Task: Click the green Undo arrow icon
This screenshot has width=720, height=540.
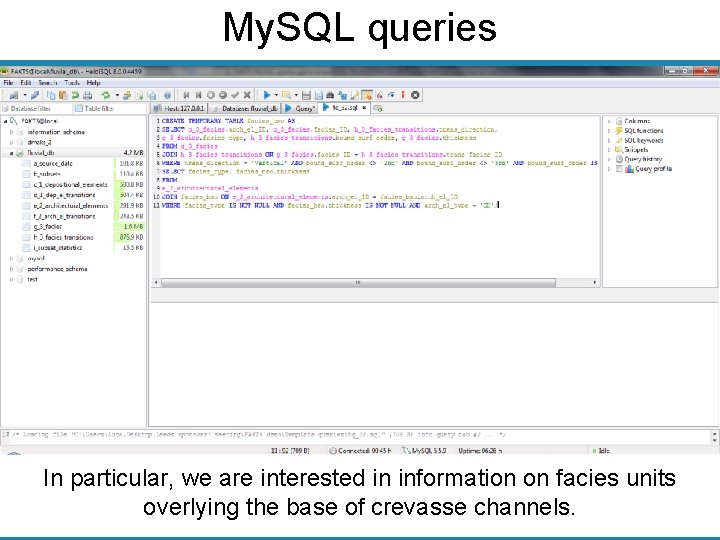Action: pyautogui.click(x=75, y=95)
